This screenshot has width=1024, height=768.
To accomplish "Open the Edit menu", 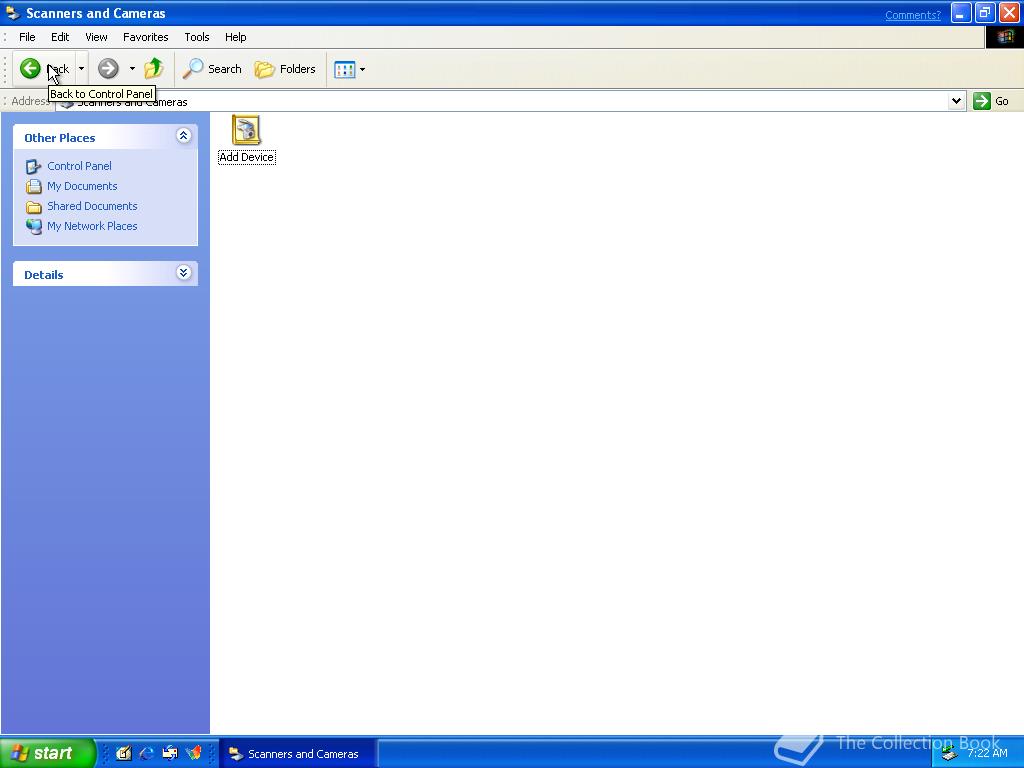I will pyautogui.click(x=60, y=37).
